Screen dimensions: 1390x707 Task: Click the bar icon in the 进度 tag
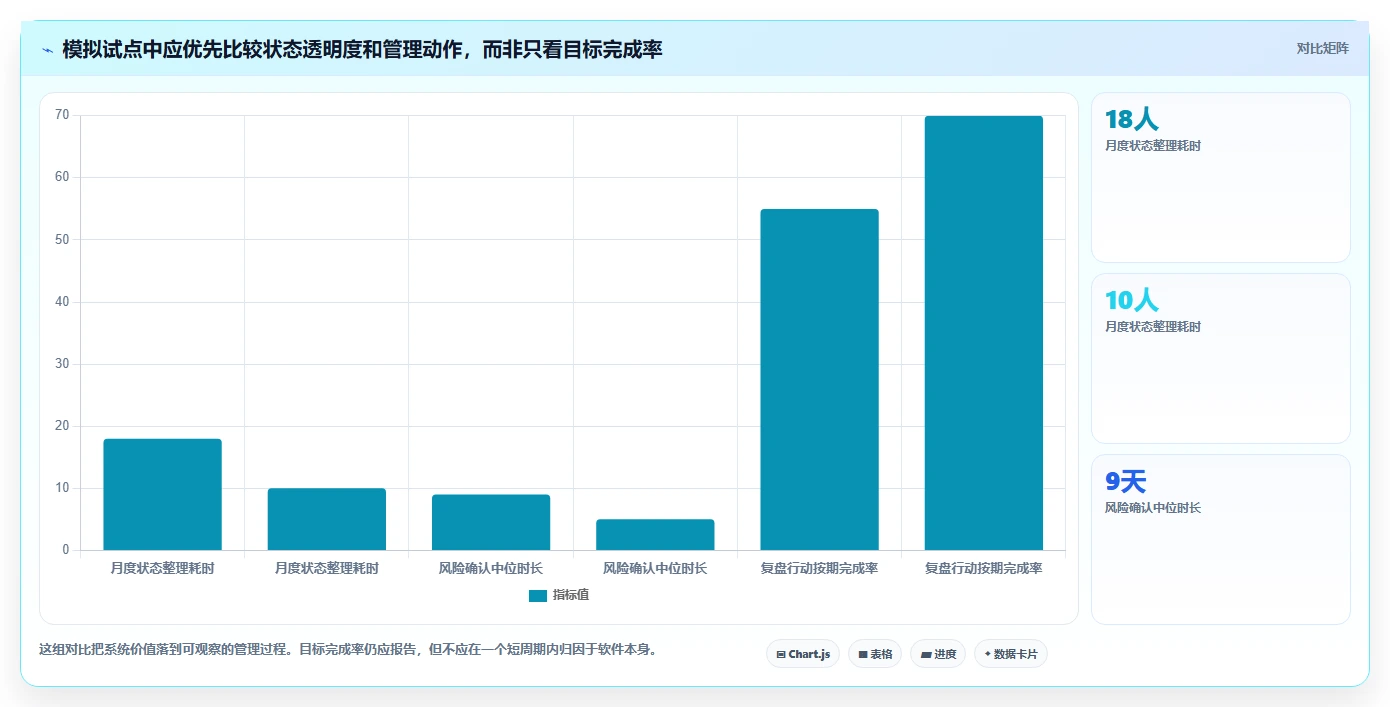pos(926,655)
